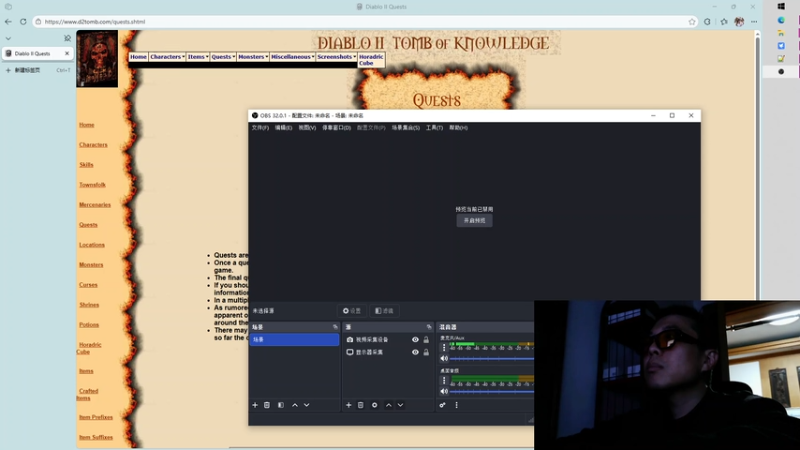Go back using the browser back arrow

[8, 21]
